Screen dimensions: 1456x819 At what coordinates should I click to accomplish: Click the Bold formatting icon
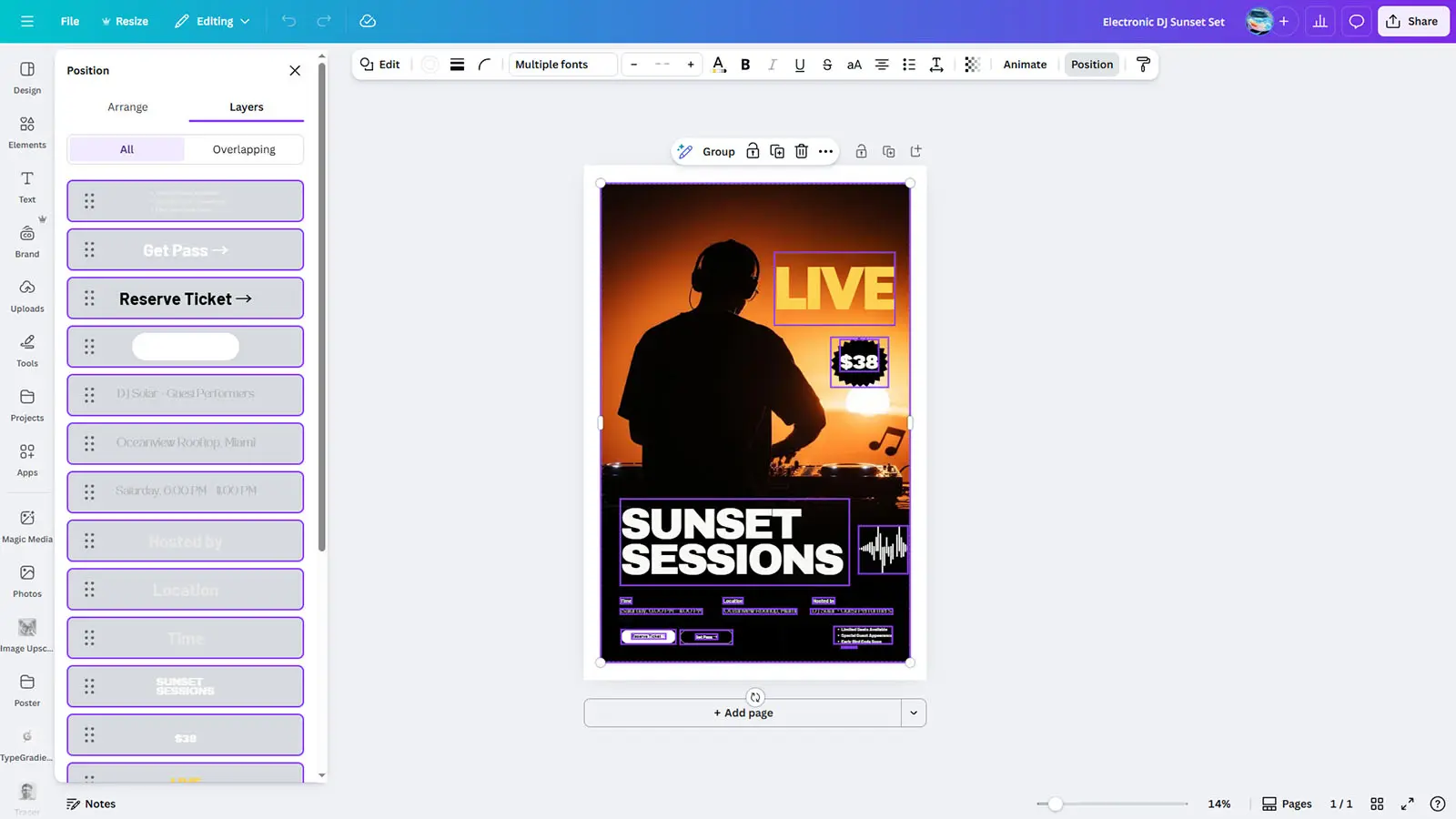coord(745,65)
